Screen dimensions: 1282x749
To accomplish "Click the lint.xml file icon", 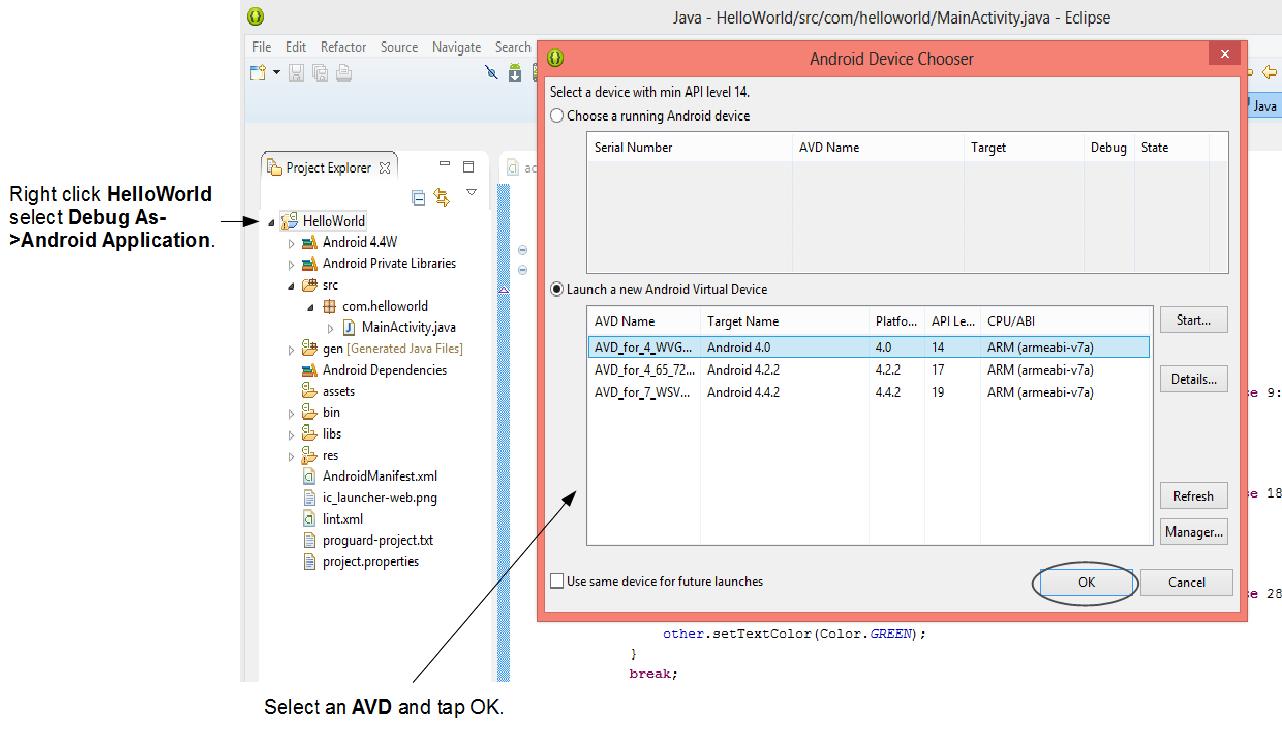I will pos(310,519).
